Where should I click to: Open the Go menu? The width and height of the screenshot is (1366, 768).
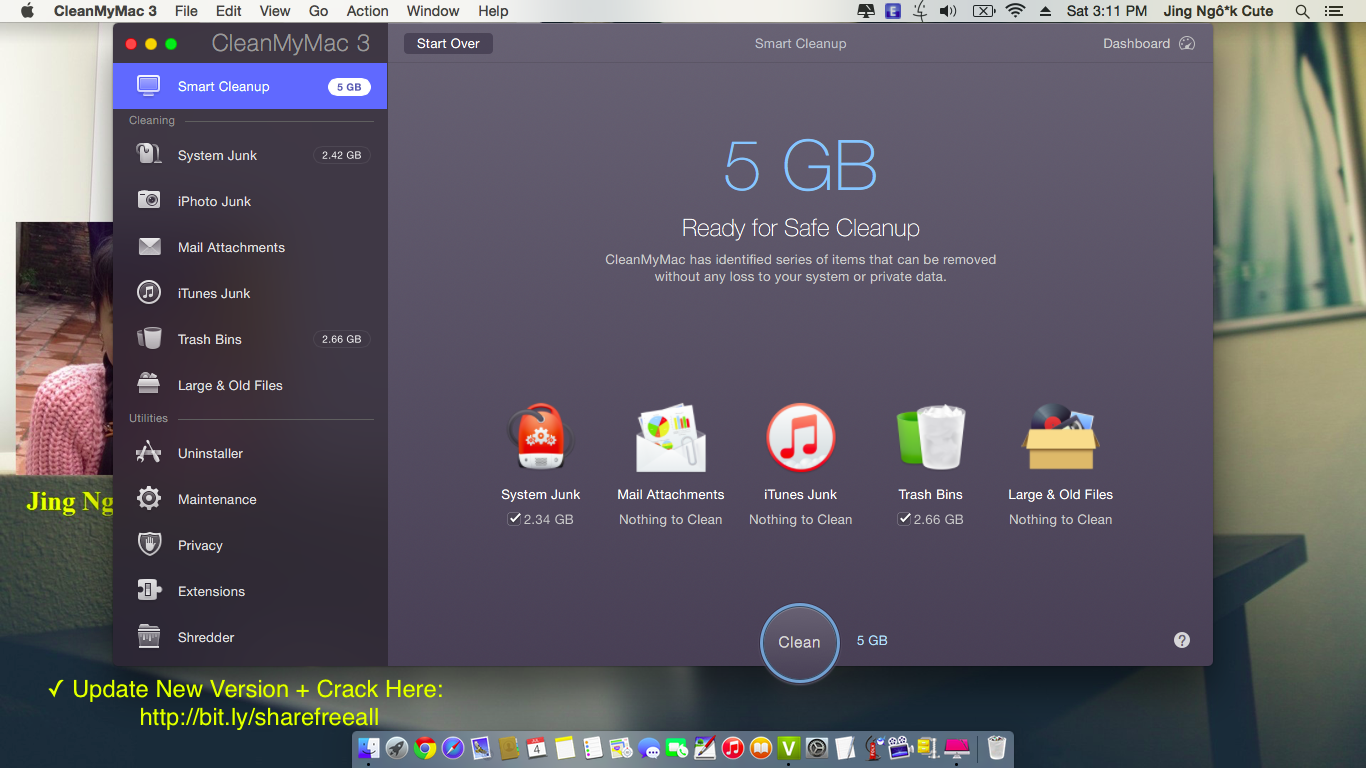(x=318, y=11)
